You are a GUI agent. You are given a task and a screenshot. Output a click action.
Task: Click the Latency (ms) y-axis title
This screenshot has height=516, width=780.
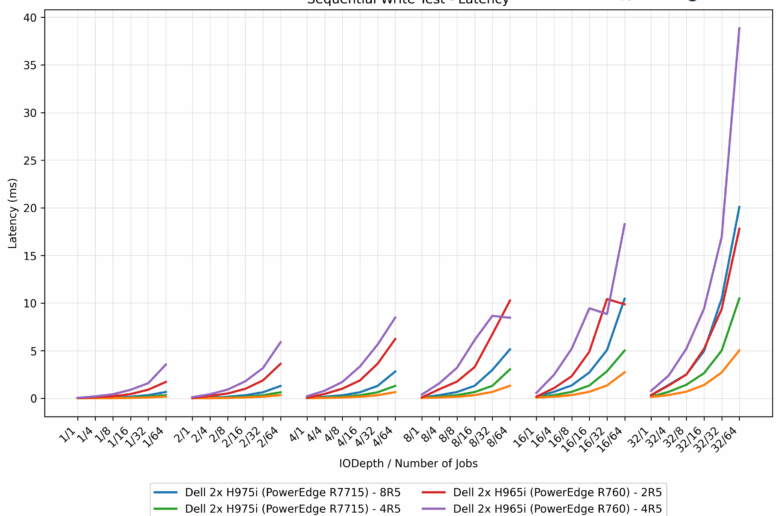12,208
